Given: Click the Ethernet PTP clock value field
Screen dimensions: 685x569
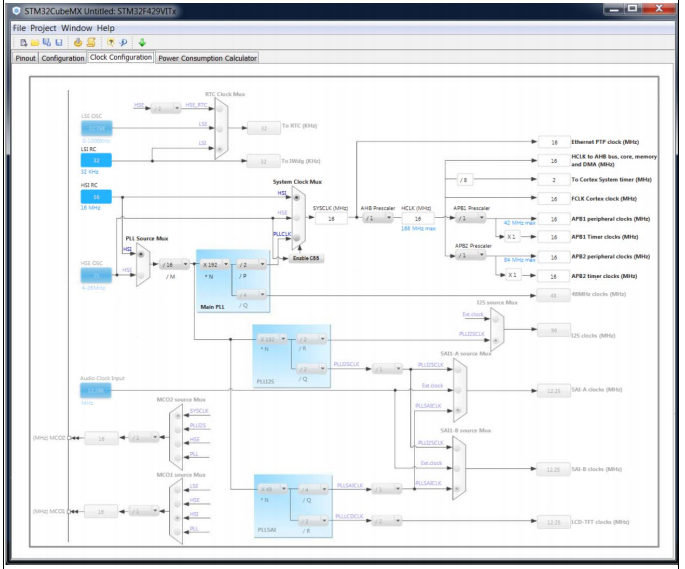Looking at the screenshot, I should tap(554, 142).
